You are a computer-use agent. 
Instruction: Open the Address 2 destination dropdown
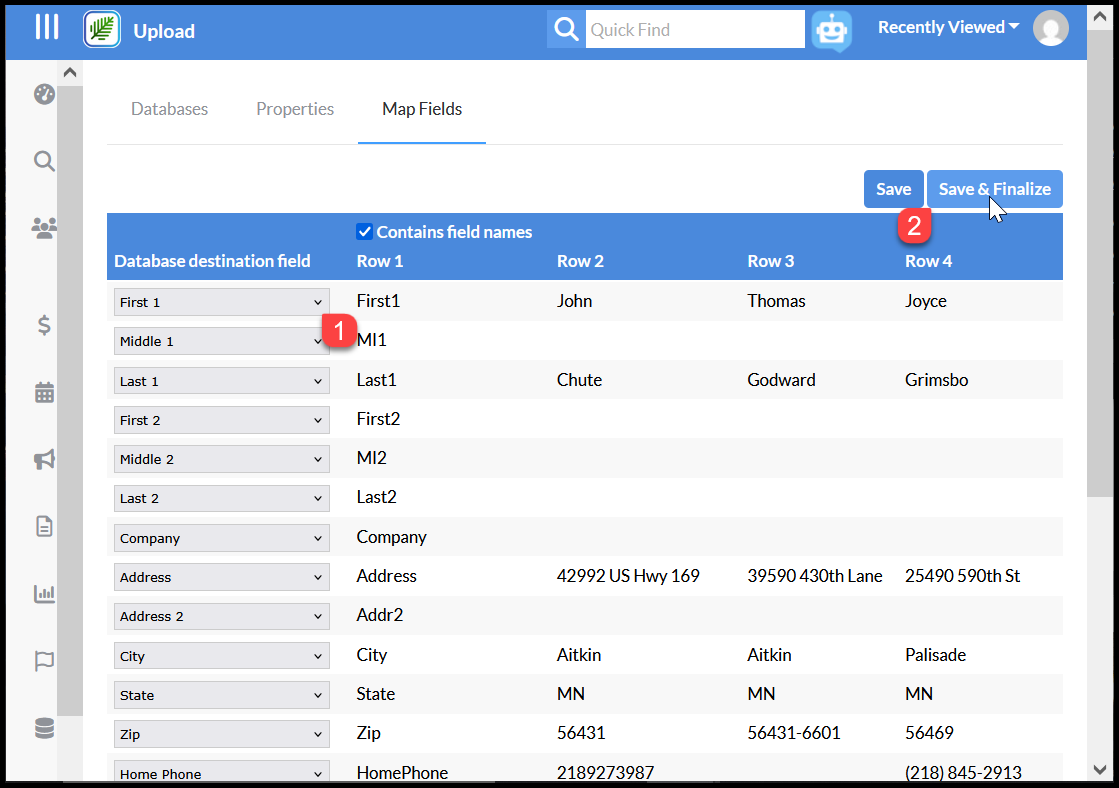(x=222, y=616)
